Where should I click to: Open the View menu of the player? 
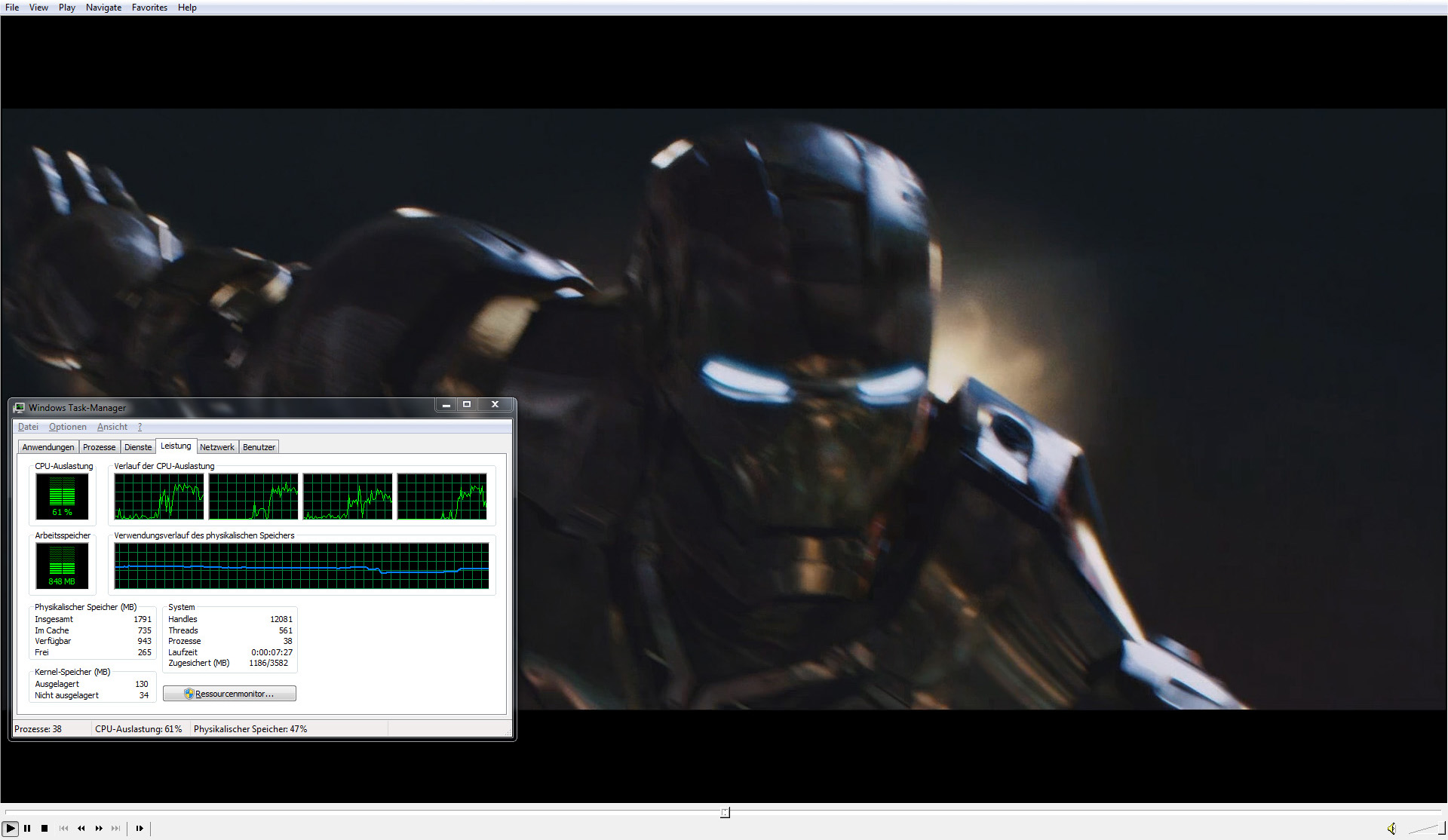[x=38, y=8]
